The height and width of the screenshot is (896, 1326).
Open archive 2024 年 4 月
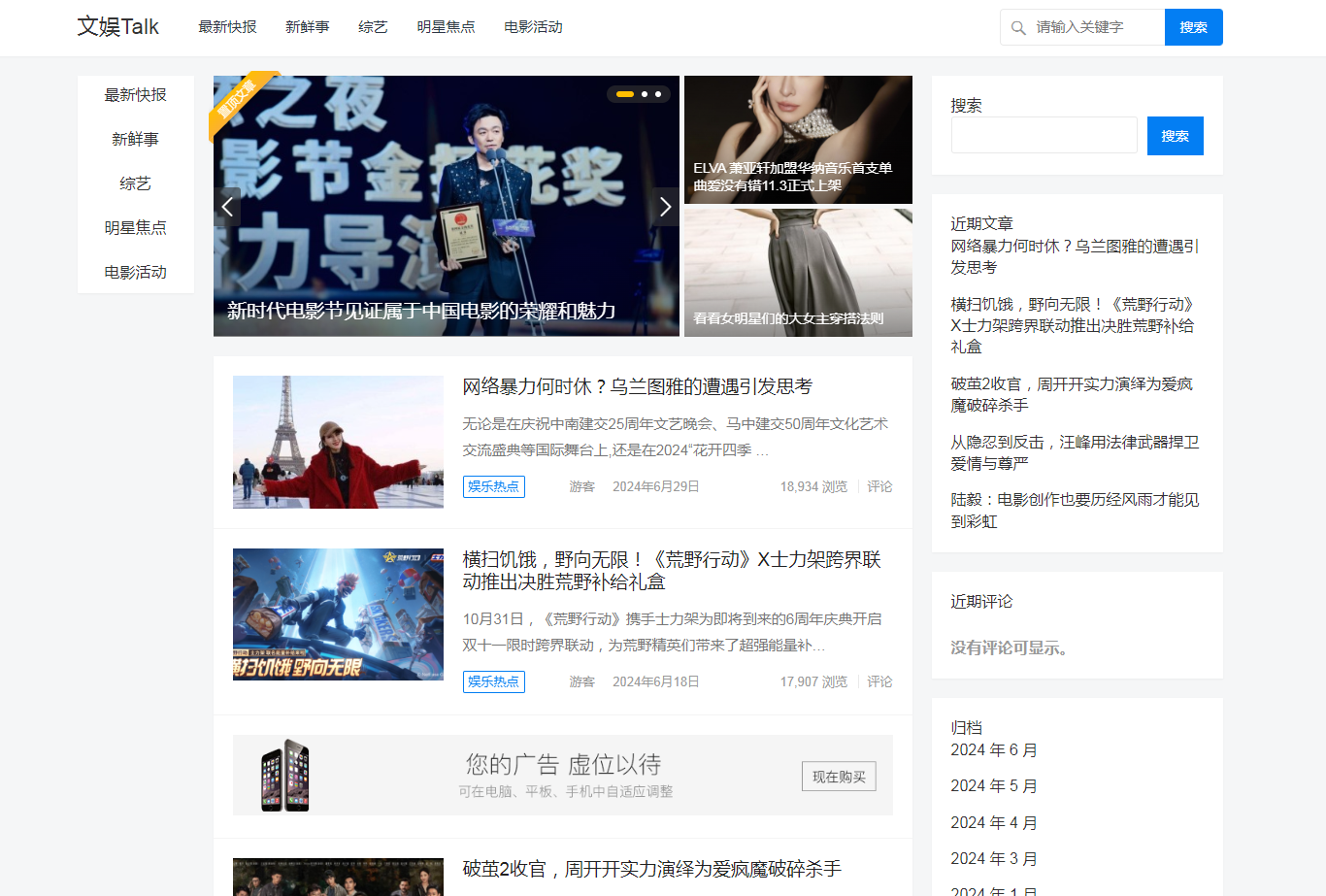click(994, 823)
